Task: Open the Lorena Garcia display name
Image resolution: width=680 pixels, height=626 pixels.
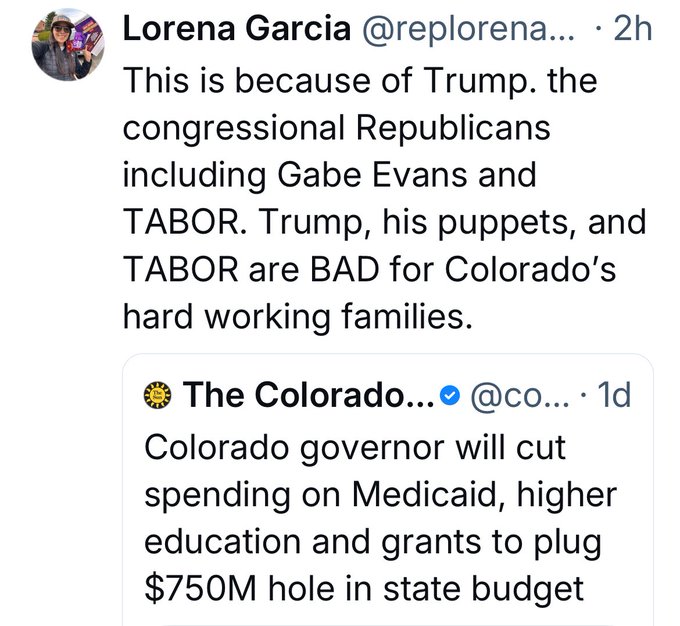Action: [236, 30]
